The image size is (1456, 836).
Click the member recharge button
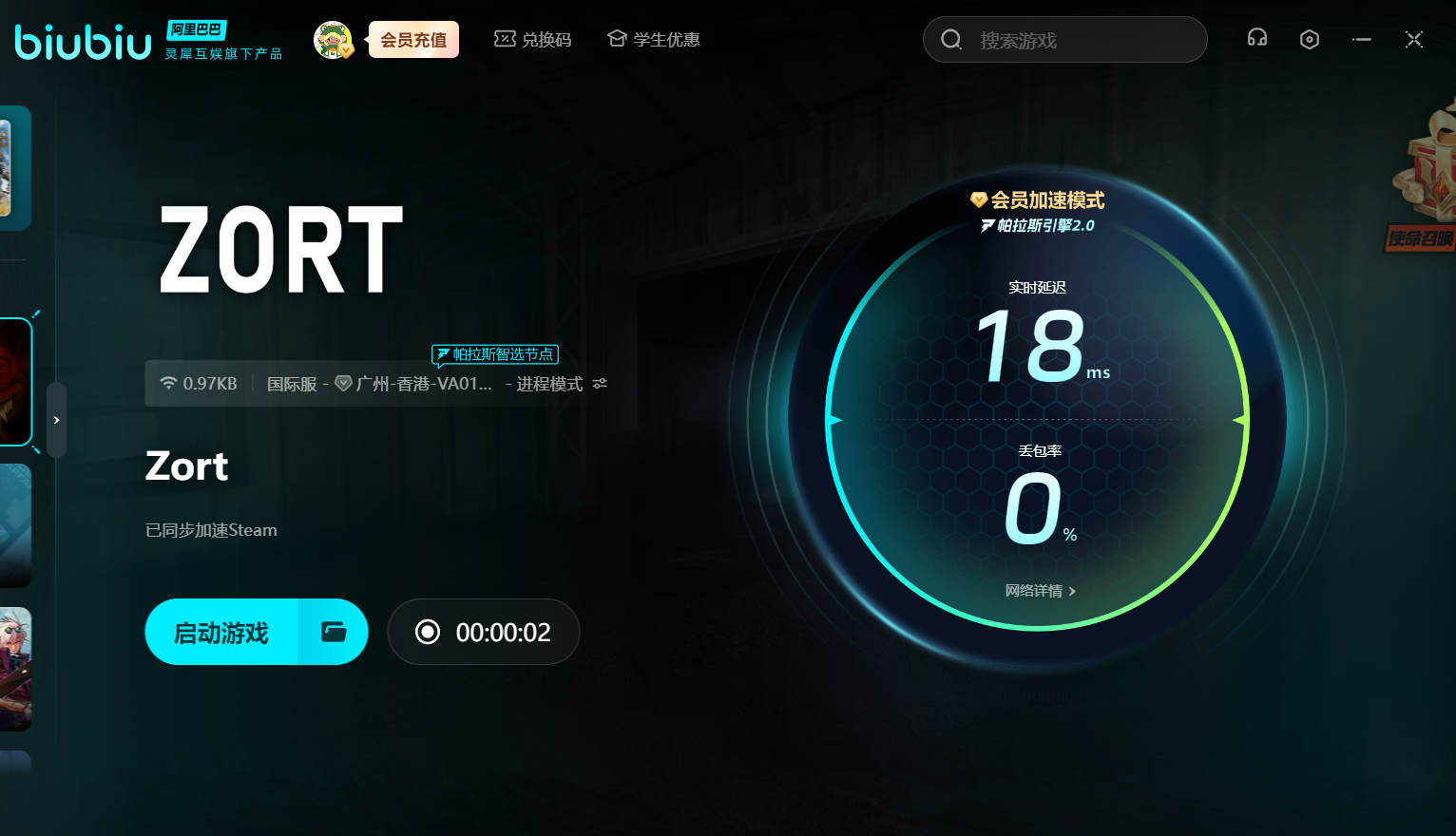tap(413, 40)
